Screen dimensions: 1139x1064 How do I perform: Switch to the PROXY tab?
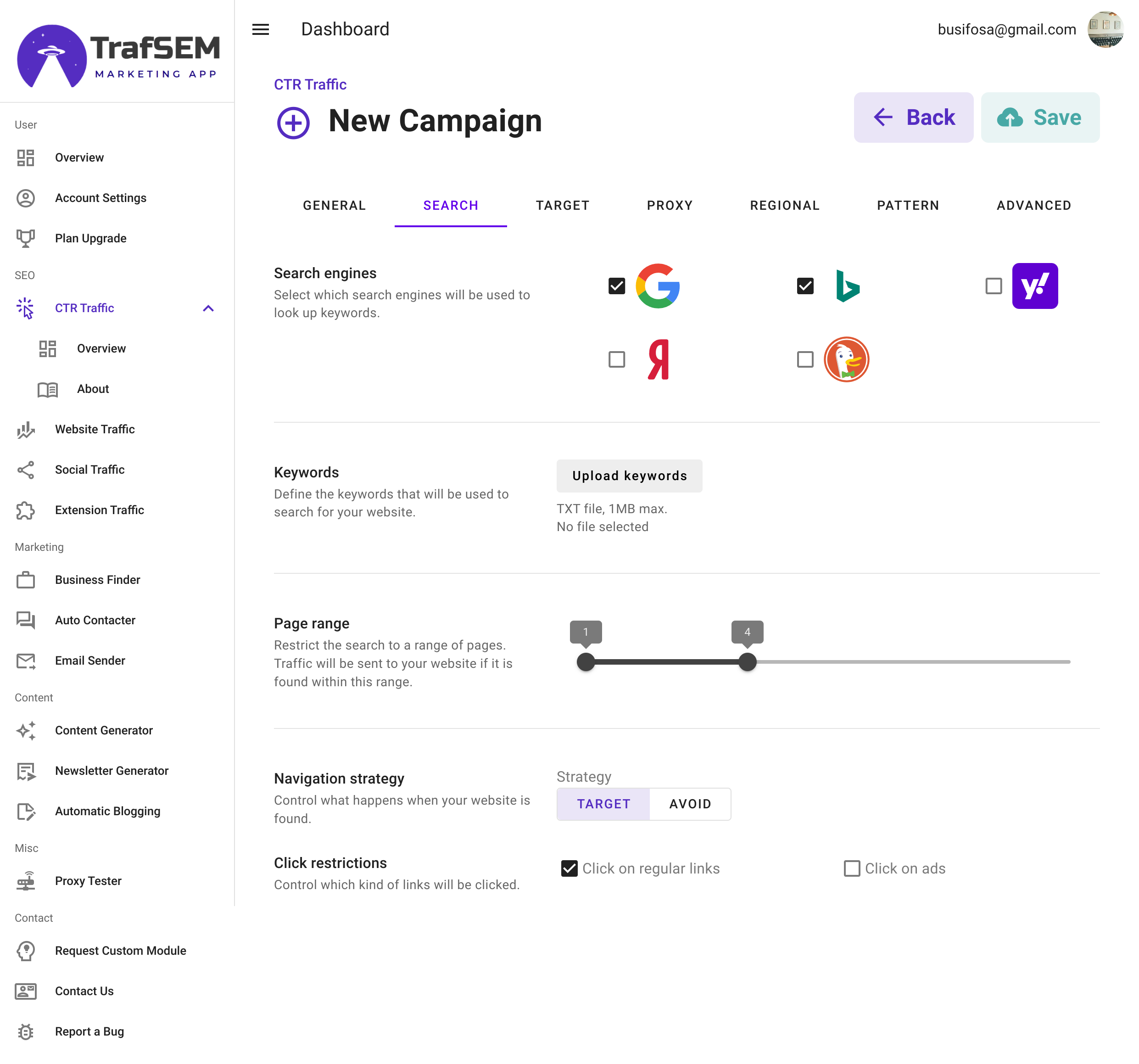(x=670, y=205)
